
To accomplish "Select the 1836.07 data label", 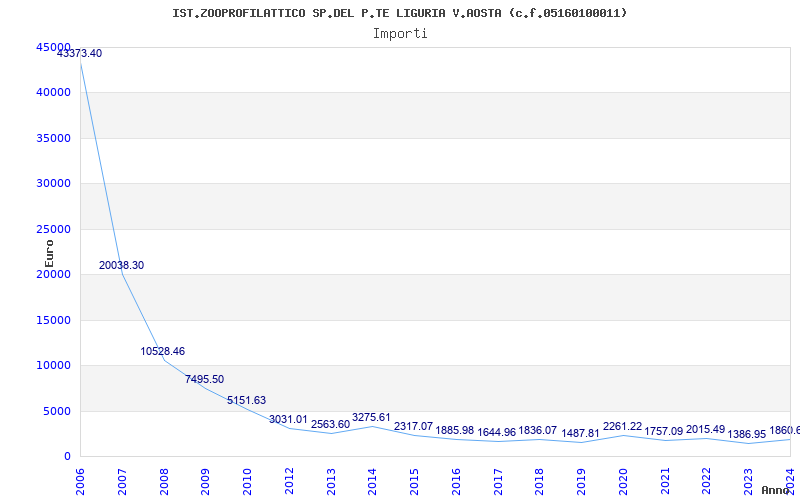I will tap(538, 431).
